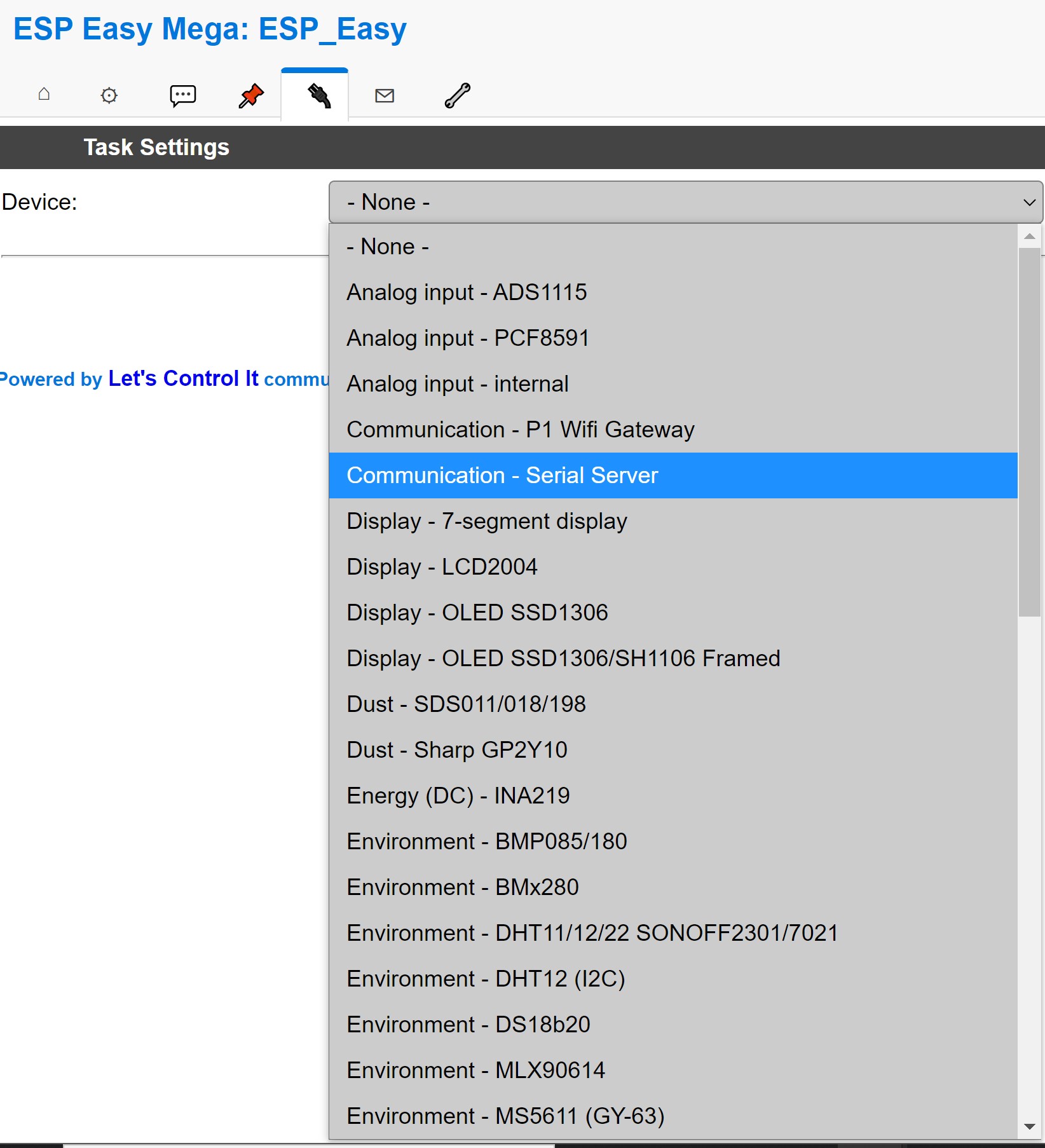Pick Display - LCD2004
The height and width of the screenshot is (1148, 1045).
pos(673,567)
